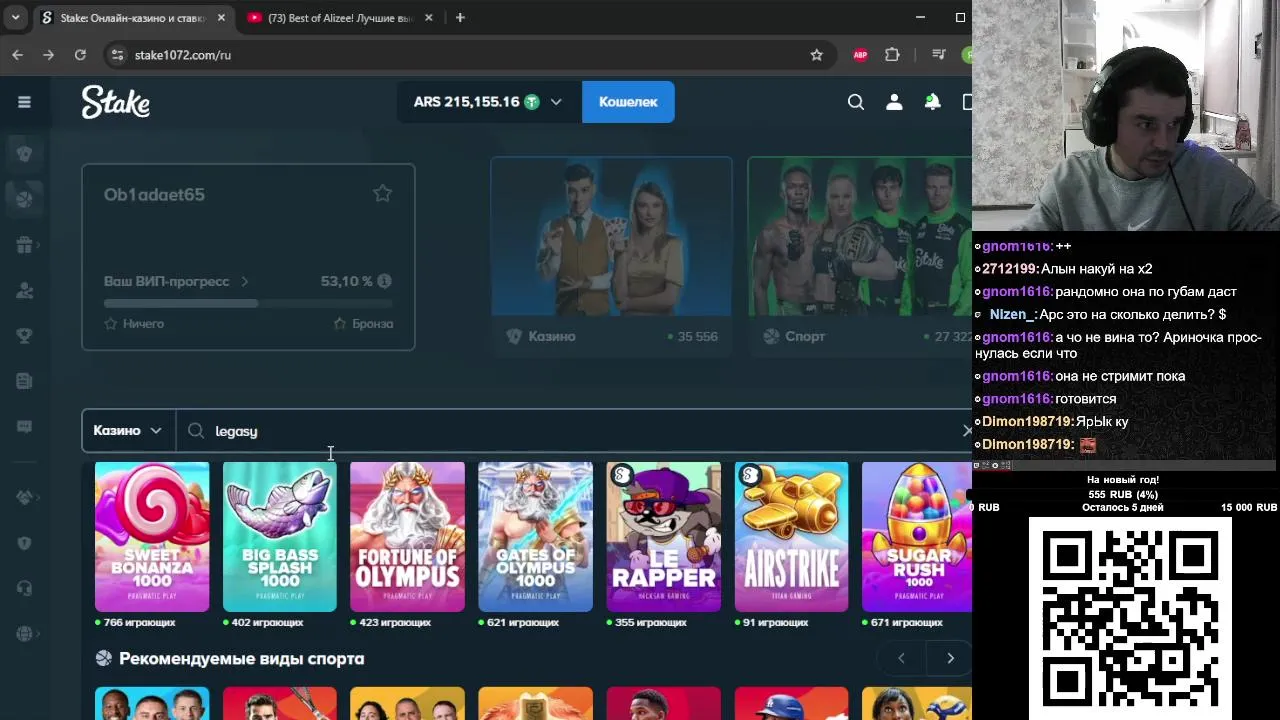This screenshot has height=720, width=1280.
Task: Open the Казино category card
Action: [611, 255]
